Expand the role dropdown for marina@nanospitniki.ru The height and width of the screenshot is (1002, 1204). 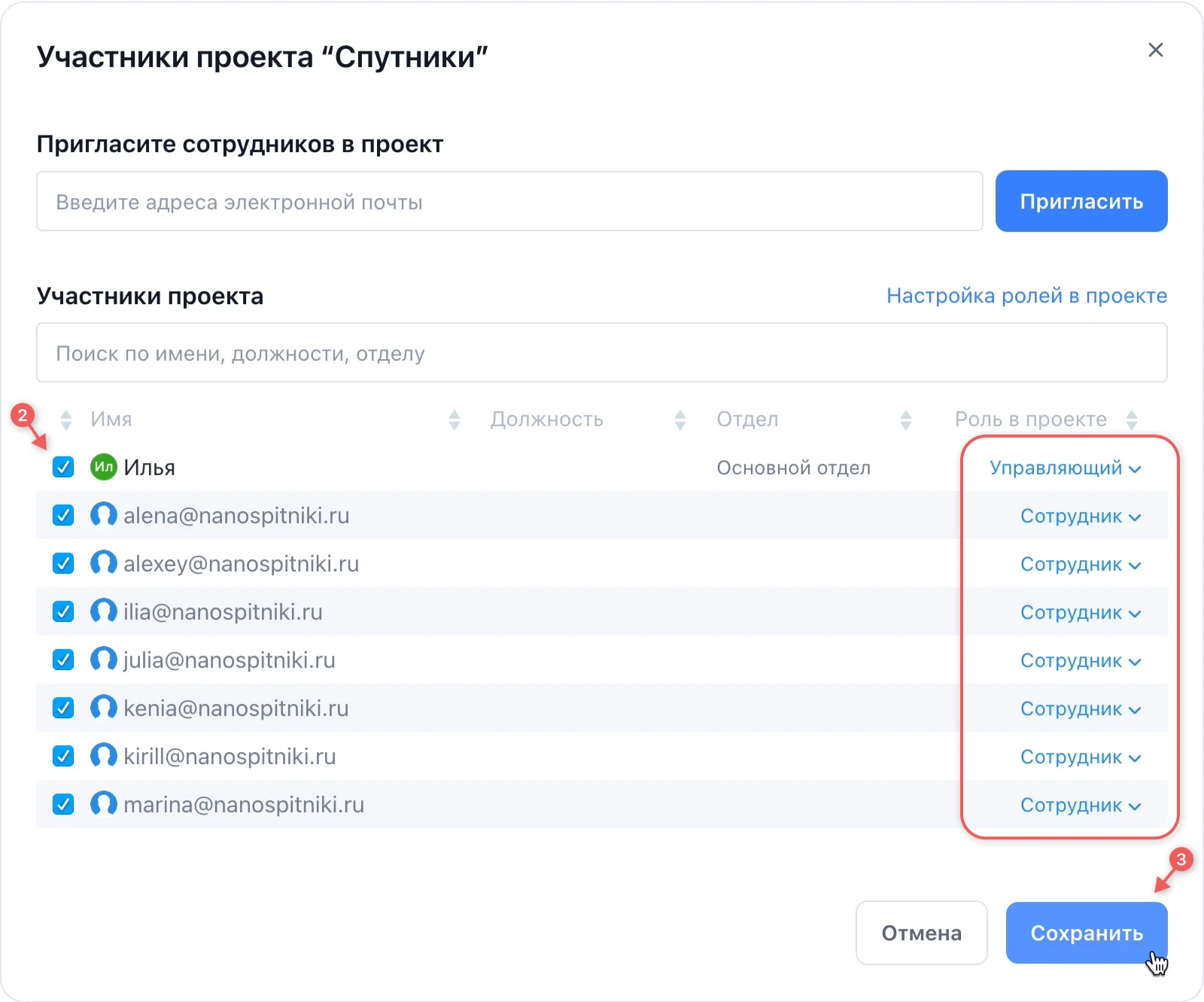coord(1080,805)
